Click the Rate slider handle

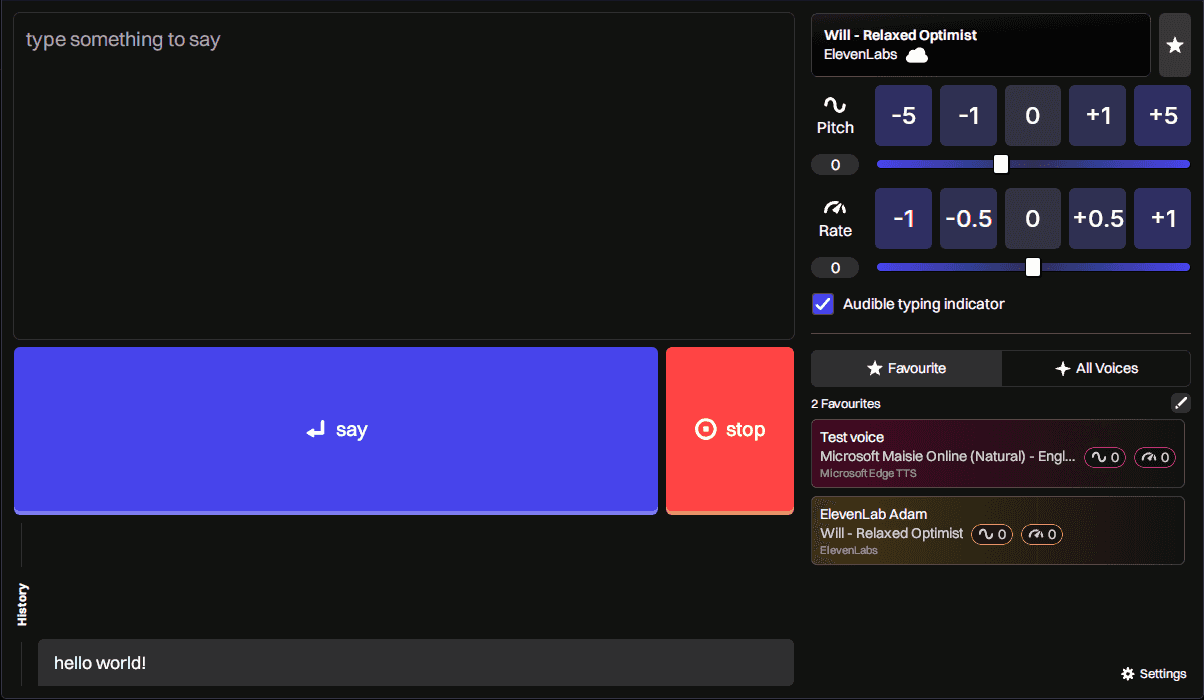pyautogui.click(x=1033, y=267)
